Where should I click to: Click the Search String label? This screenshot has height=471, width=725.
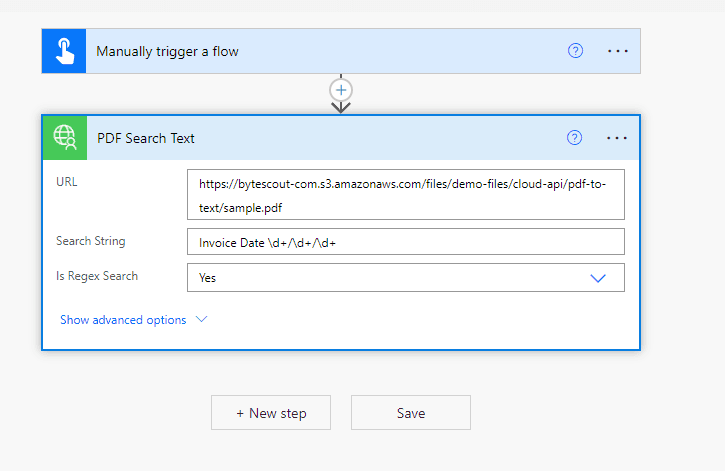pos(91,241)
